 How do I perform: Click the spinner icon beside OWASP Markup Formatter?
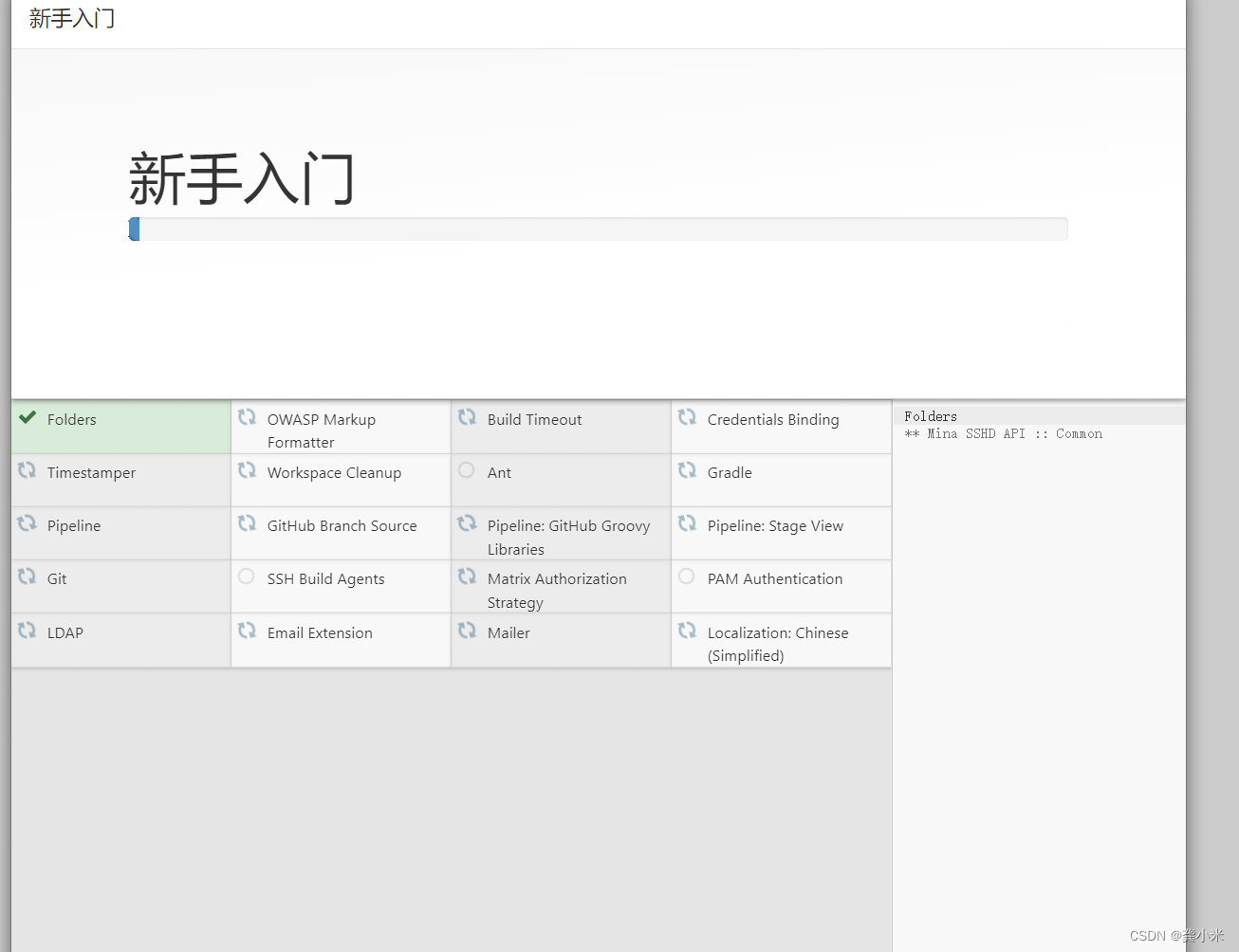point(247,417)
